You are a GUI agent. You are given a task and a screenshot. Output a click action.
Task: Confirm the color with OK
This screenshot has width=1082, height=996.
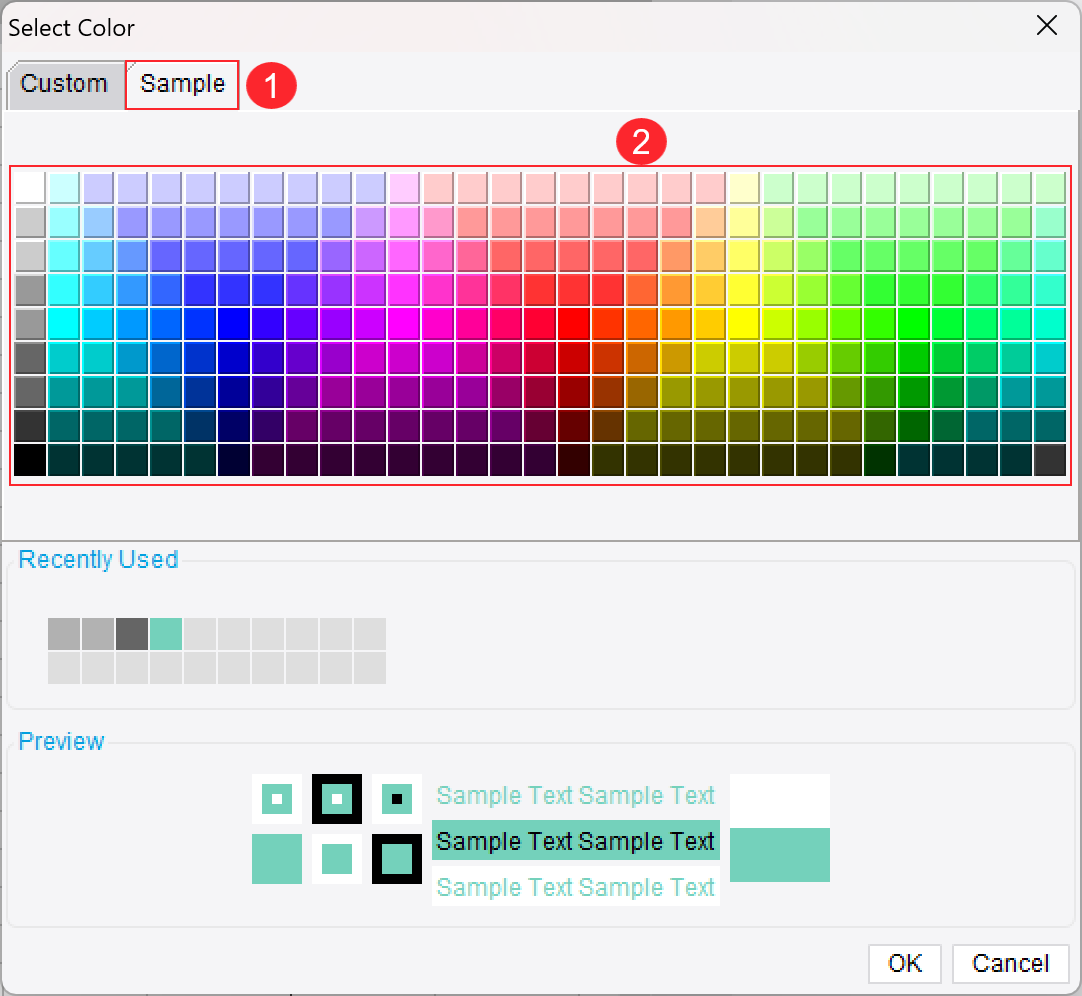(x=905, y=963)
